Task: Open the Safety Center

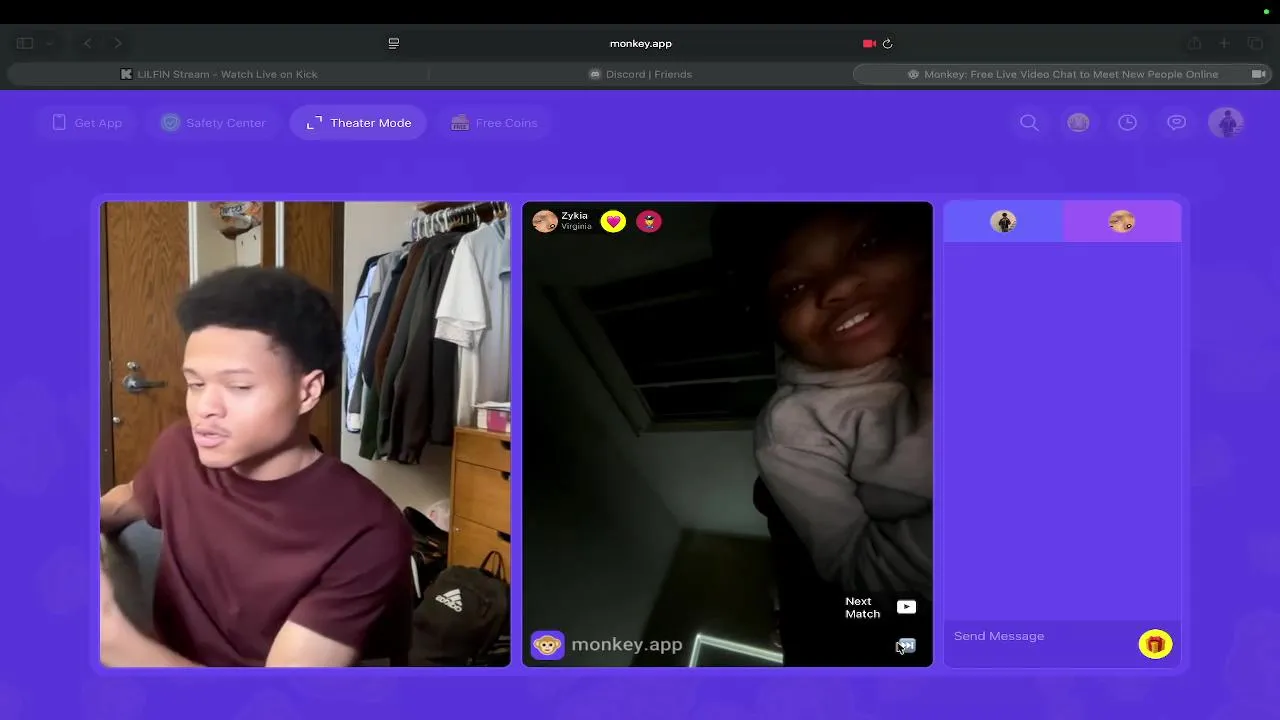Action: click(x=213, y=123)
